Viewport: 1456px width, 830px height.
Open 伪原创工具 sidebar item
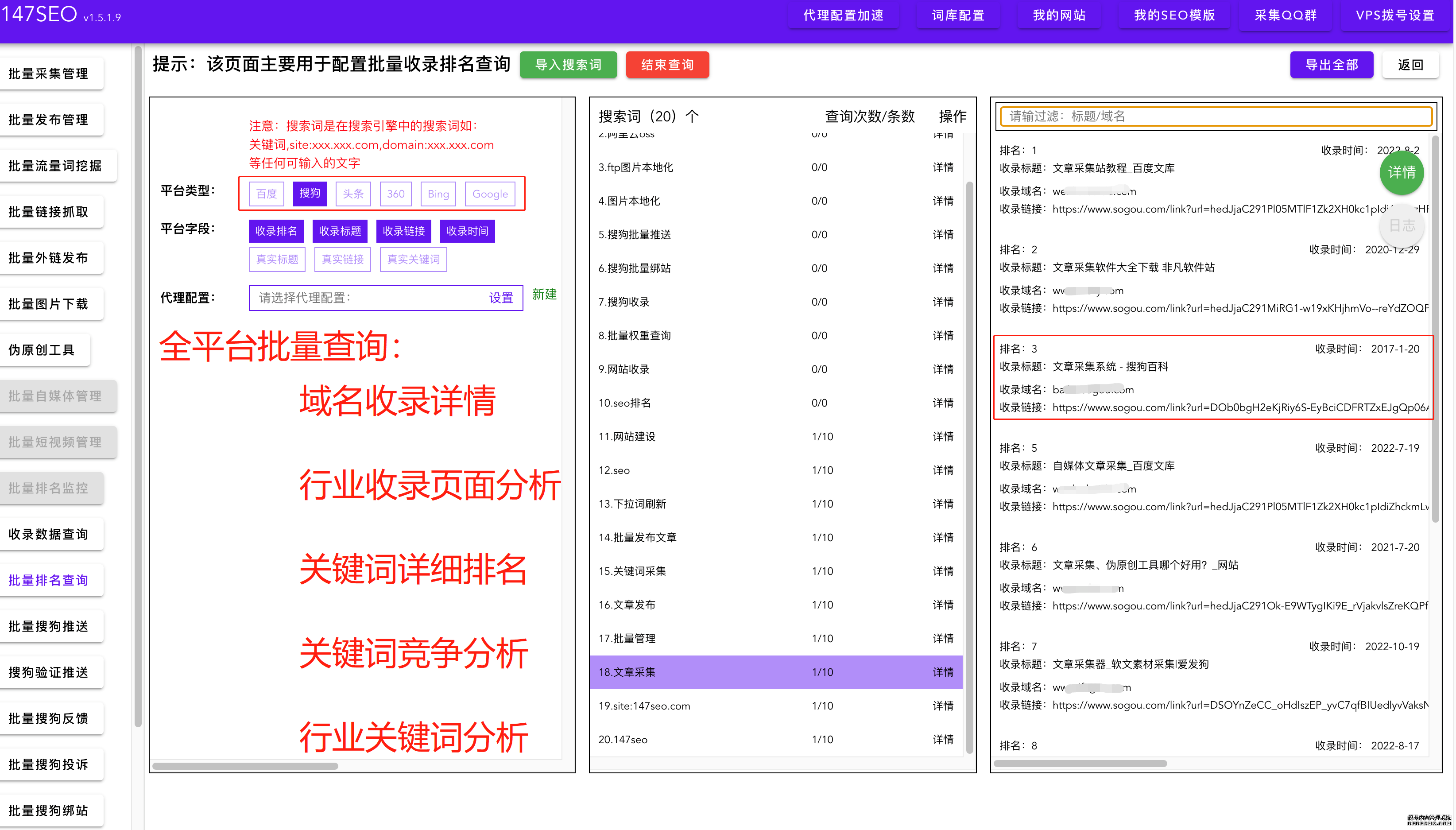[x=44, y=350]
